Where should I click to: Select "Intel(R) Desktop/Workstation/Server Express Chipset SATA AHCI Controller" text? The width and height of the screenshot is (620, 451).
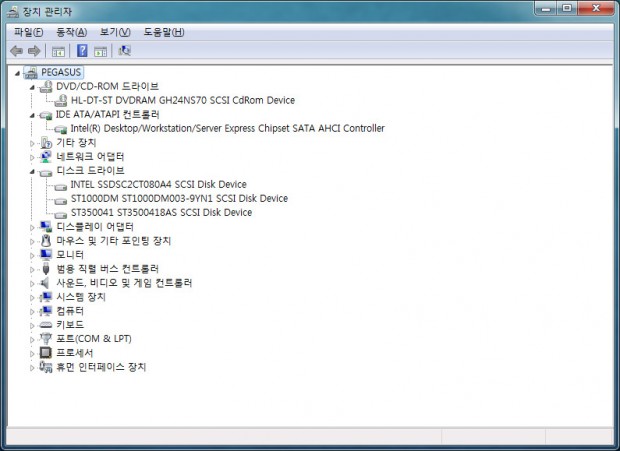(227, 128)
